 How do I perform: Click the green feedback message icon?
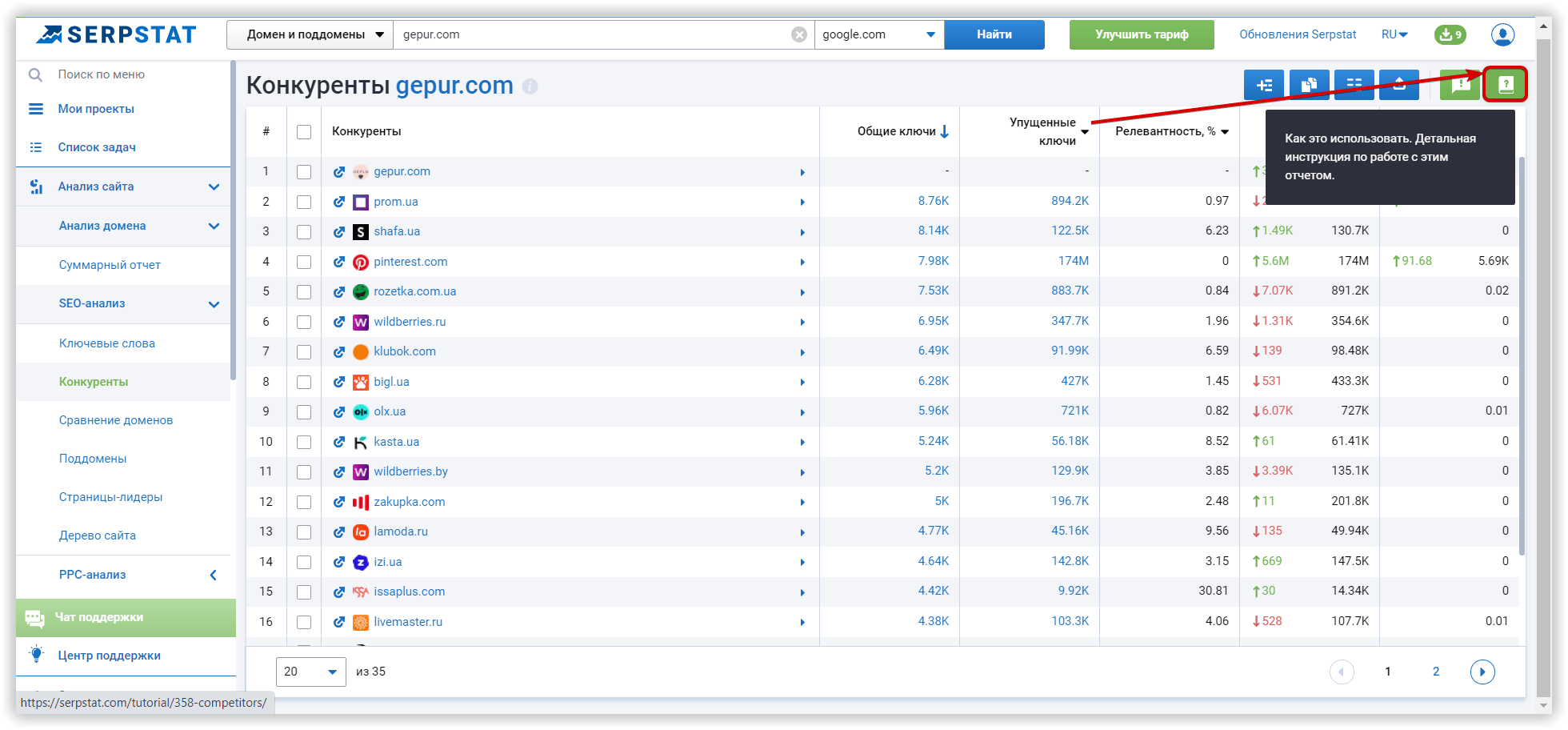point(1460,85)
